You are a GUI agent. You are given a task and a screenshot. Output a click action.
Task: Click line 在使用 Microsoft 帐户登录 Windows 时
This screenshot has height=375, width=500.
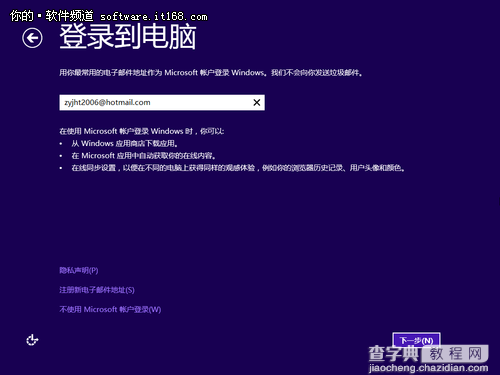(142, 131)
